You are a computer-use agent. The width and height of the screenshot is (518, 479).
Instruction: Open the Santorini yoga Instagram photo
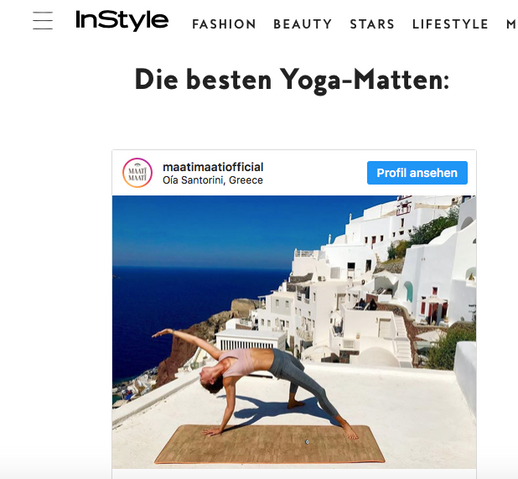coord(294,332)
